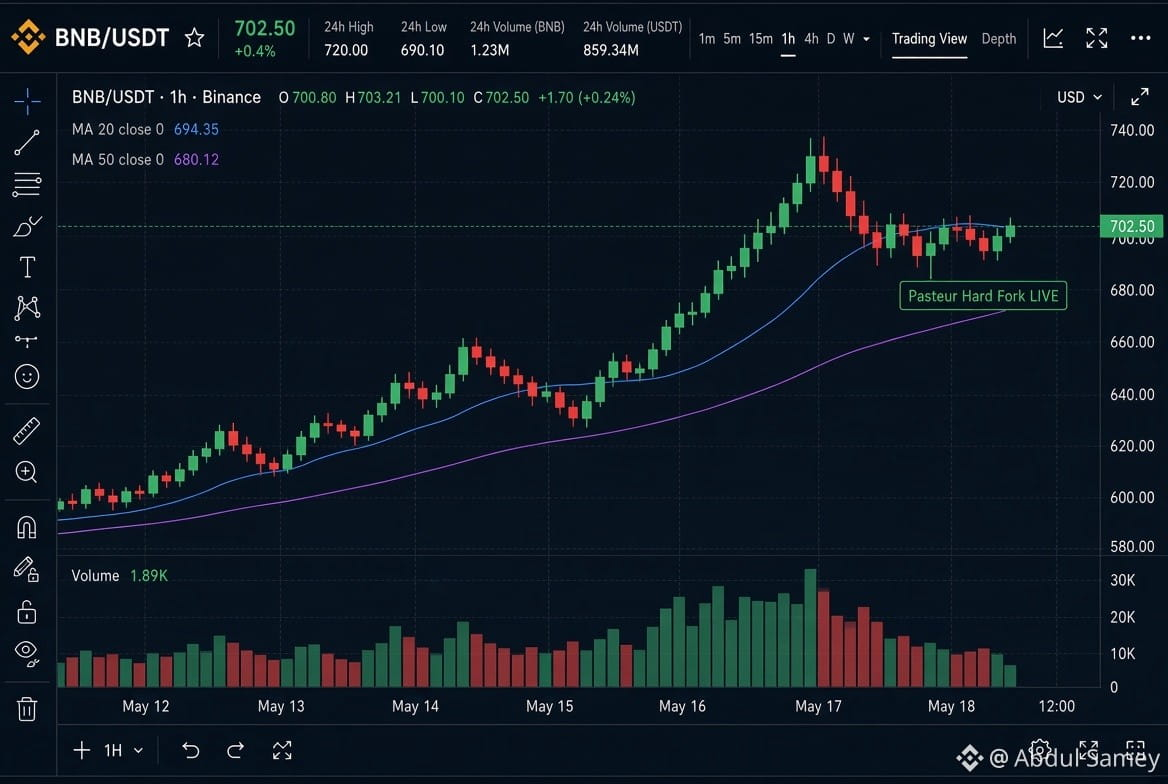Image resolution: width=1168 pixels, height=784 pixels.
Task: Click the tallest green volume bar
Action: tap(810, 627)
